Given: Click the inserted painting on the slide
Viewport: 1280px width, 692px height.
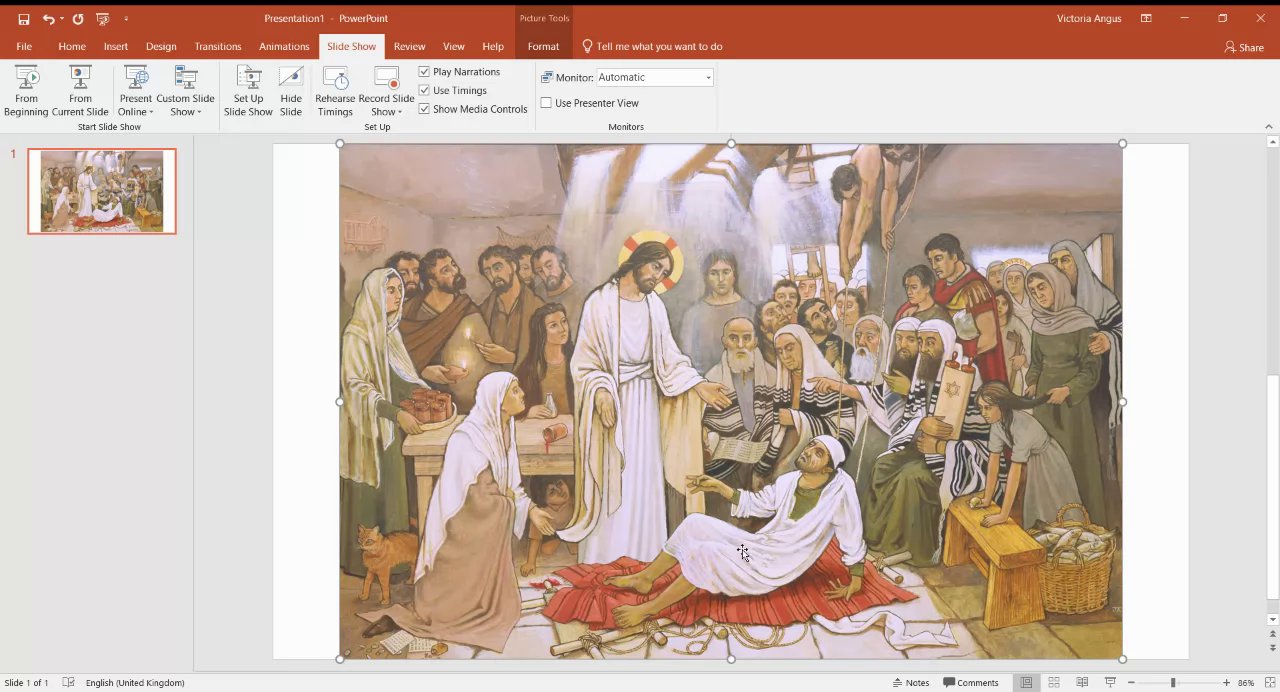Looking at the screenshot, I should pyautogui.click(x=731, y=401).
